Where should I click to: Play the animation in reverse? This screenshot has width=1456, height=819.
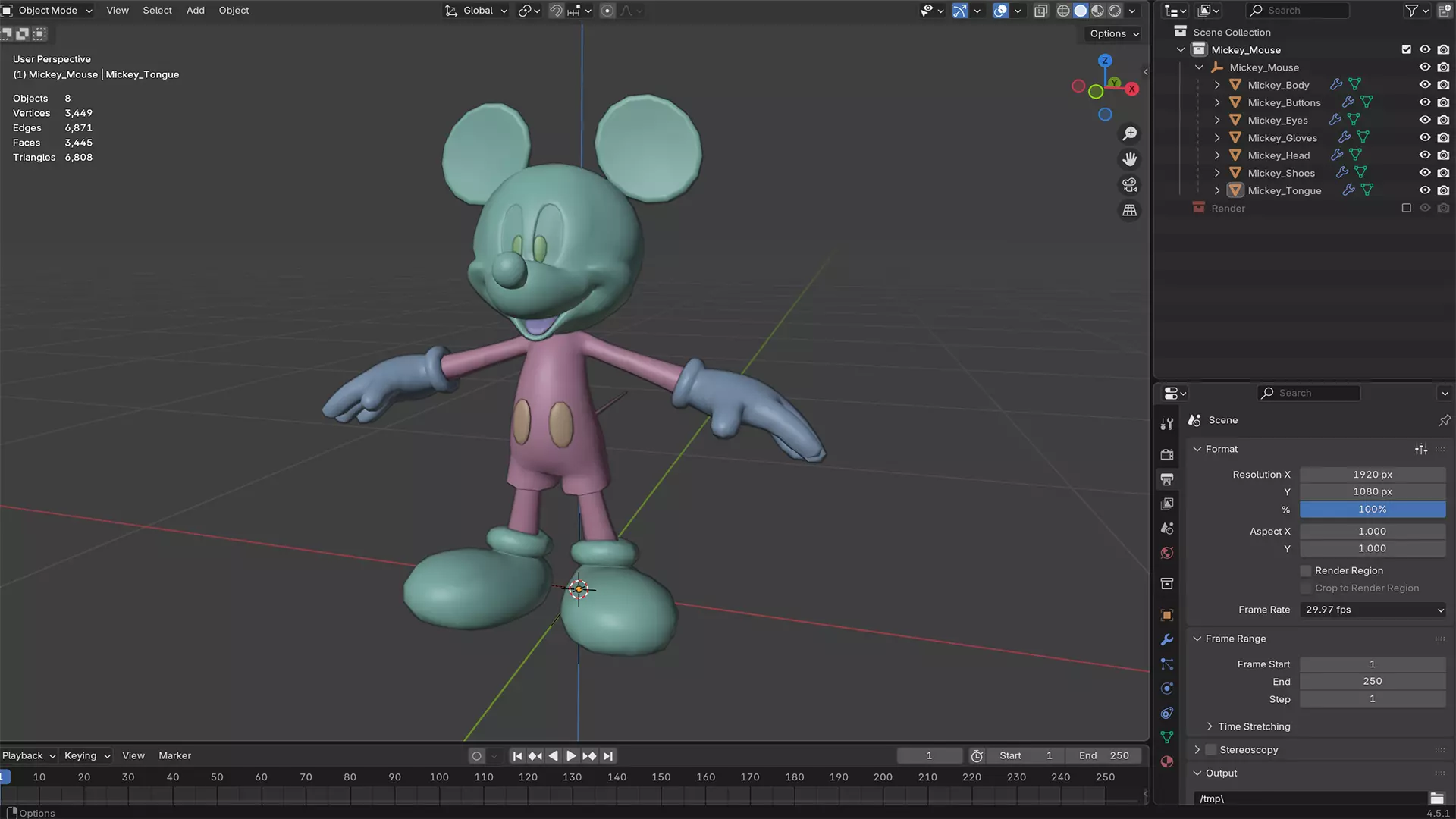[554, 756]
